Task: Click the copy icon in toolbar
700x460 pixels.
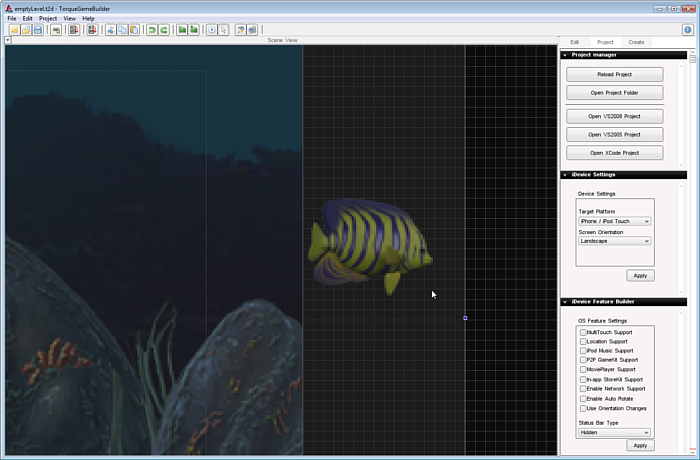Action: tap(122, 30)
